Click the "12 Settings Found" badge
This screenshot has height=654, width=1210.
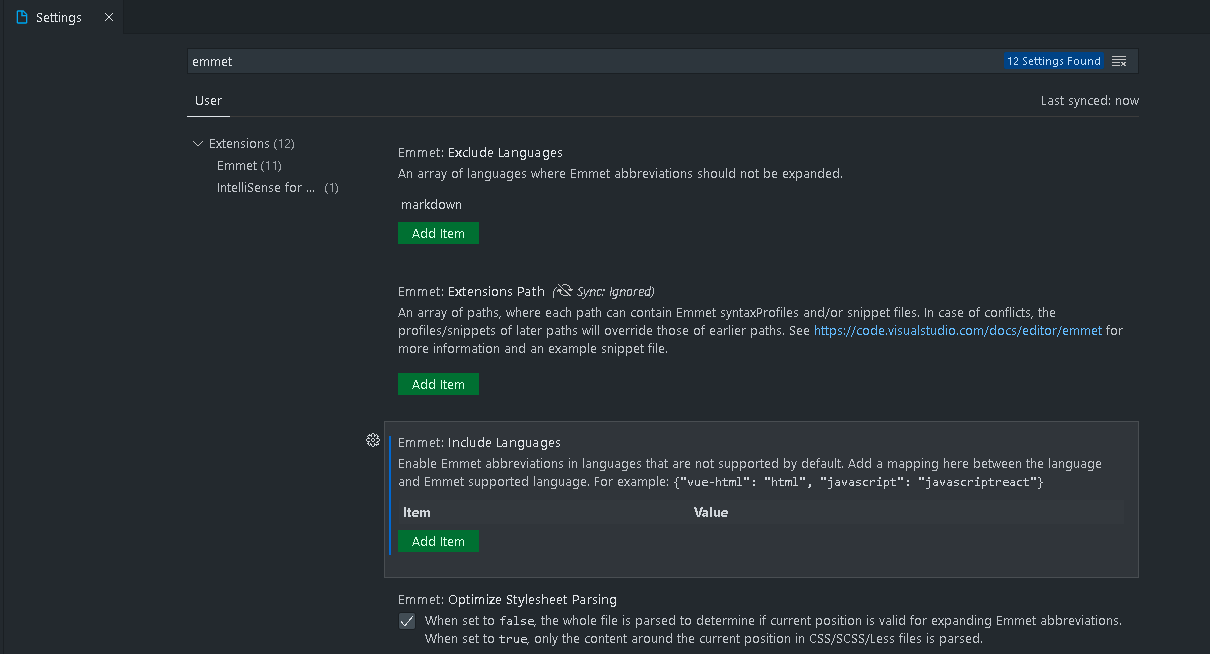pos(1053,61)
